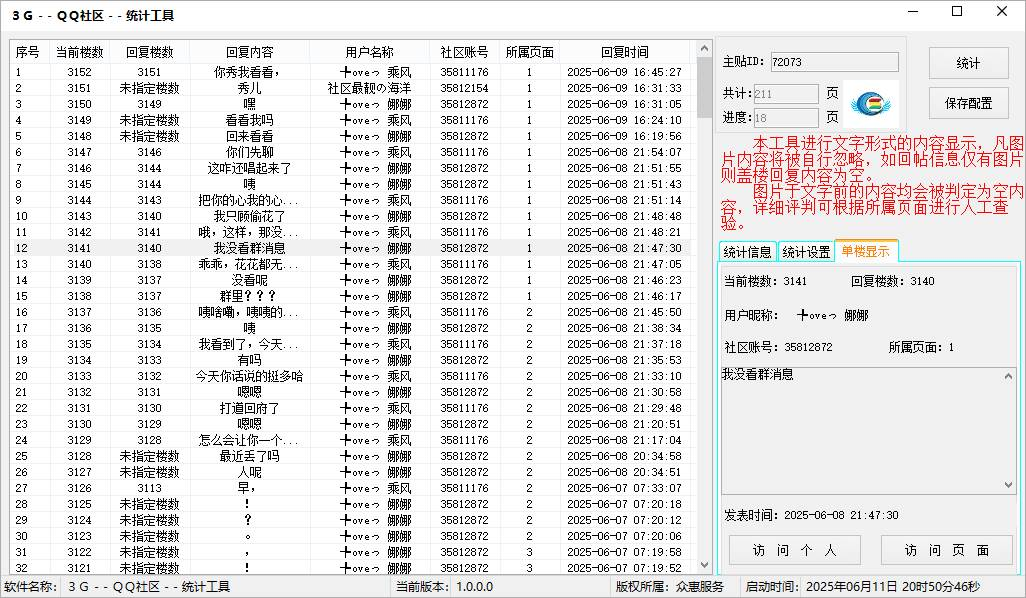1026x598 pixels.
Task: Click the 访问个人 button
Action: pyautogui.click(x=794, y=550)
